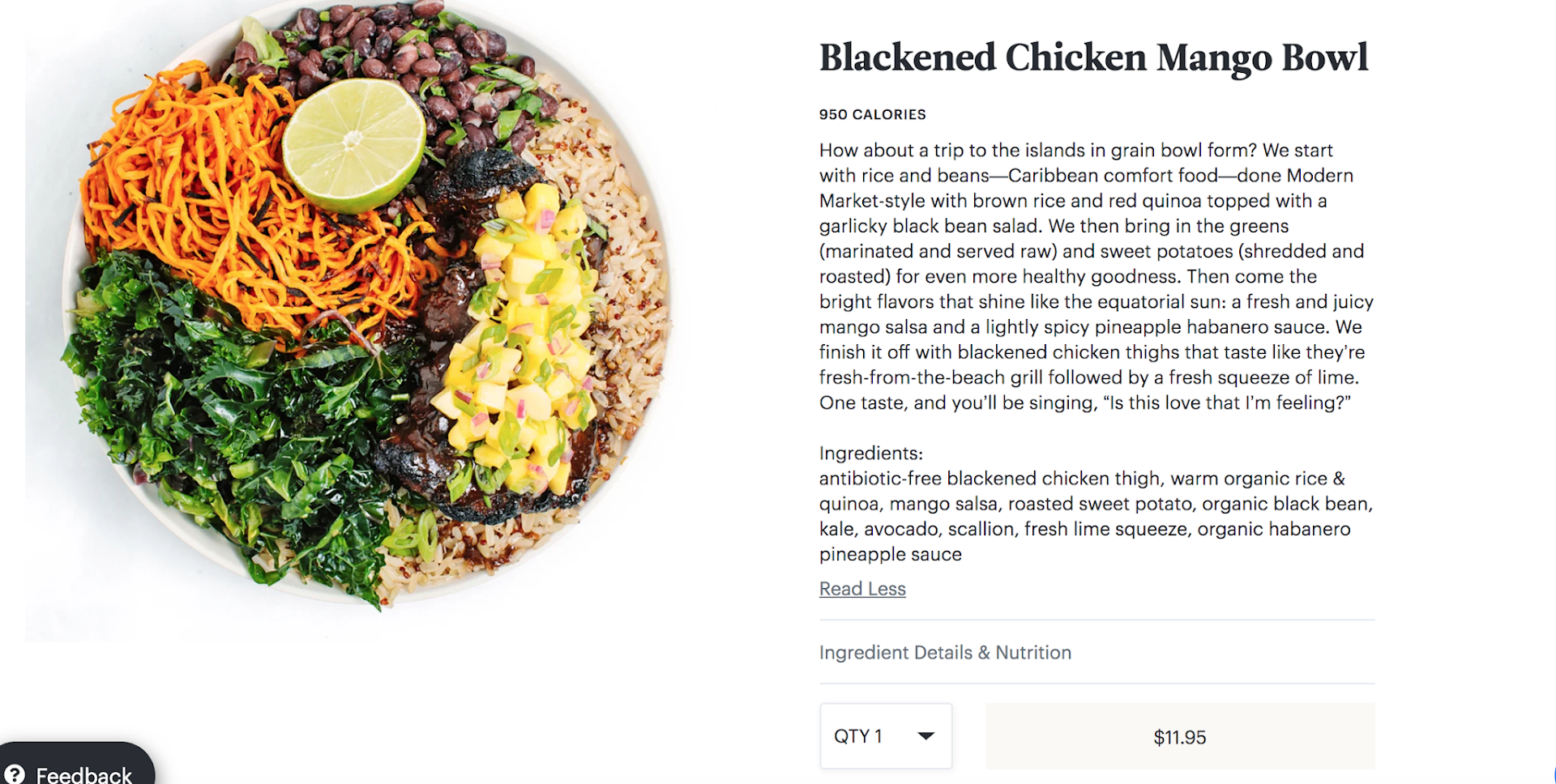
Task: Click the 950 Calories label
Action: tap(872, 114)
